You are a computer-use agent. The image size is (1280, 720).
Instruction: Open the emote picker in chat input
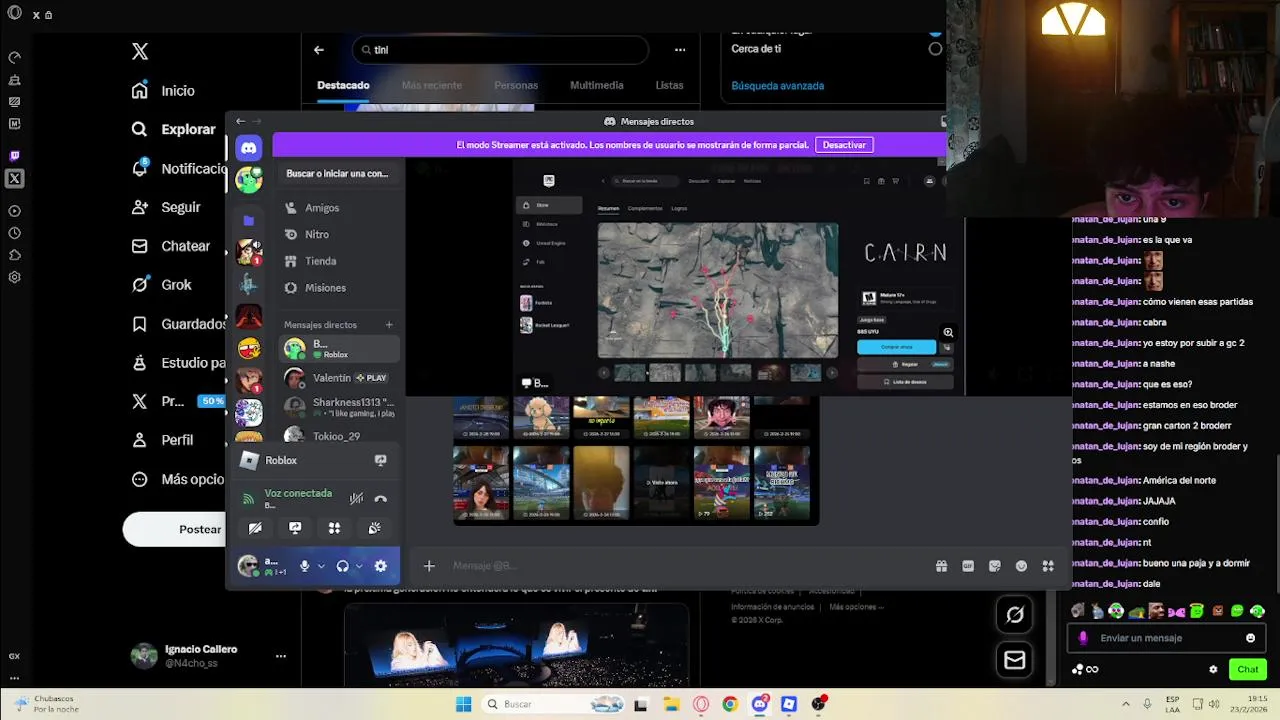tap(1250, 638)
